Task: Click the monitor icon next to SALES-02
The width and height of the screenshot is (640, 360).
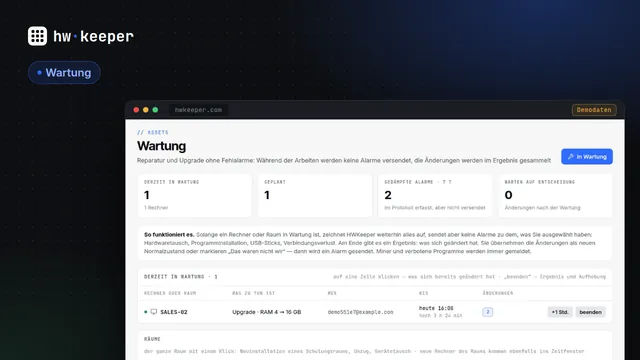Action: tap(153, 312)
